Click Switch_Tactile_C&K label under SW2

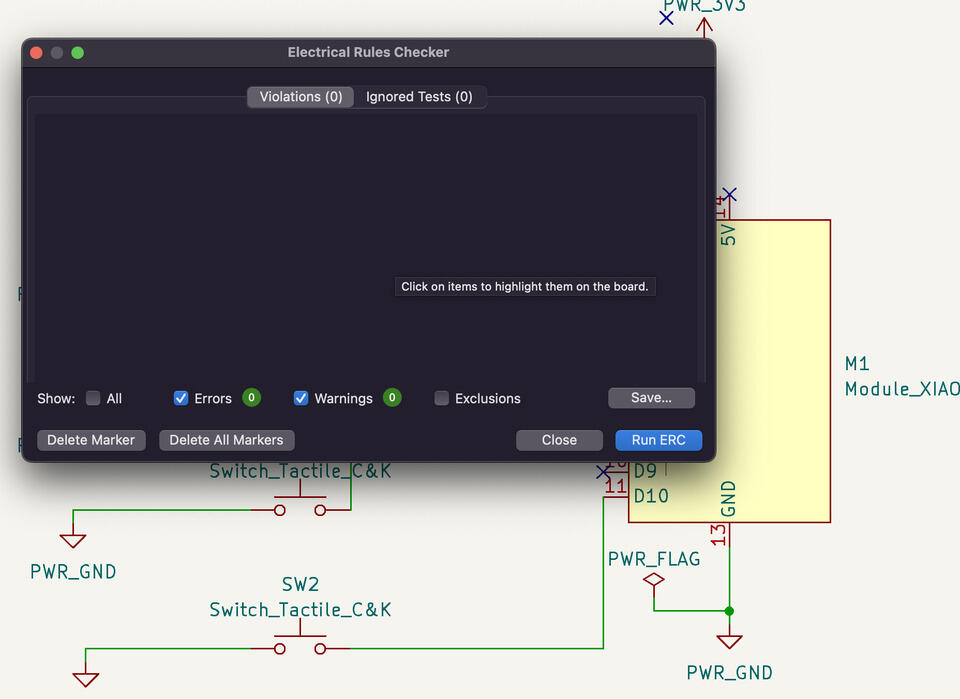[x=300, y=610]
